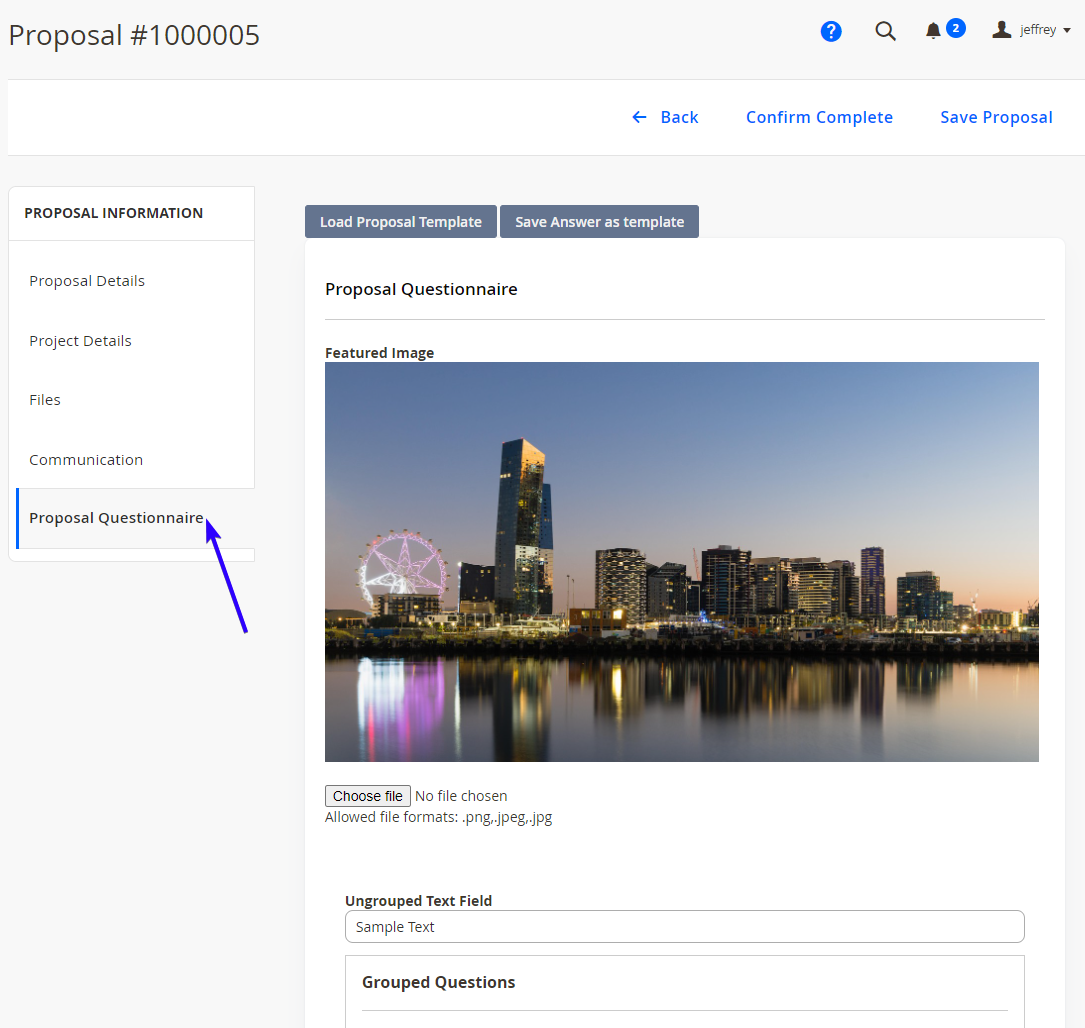1085x1028 pixels.
Task: Open Communication section in sidebar
Action: coord(86,460)
